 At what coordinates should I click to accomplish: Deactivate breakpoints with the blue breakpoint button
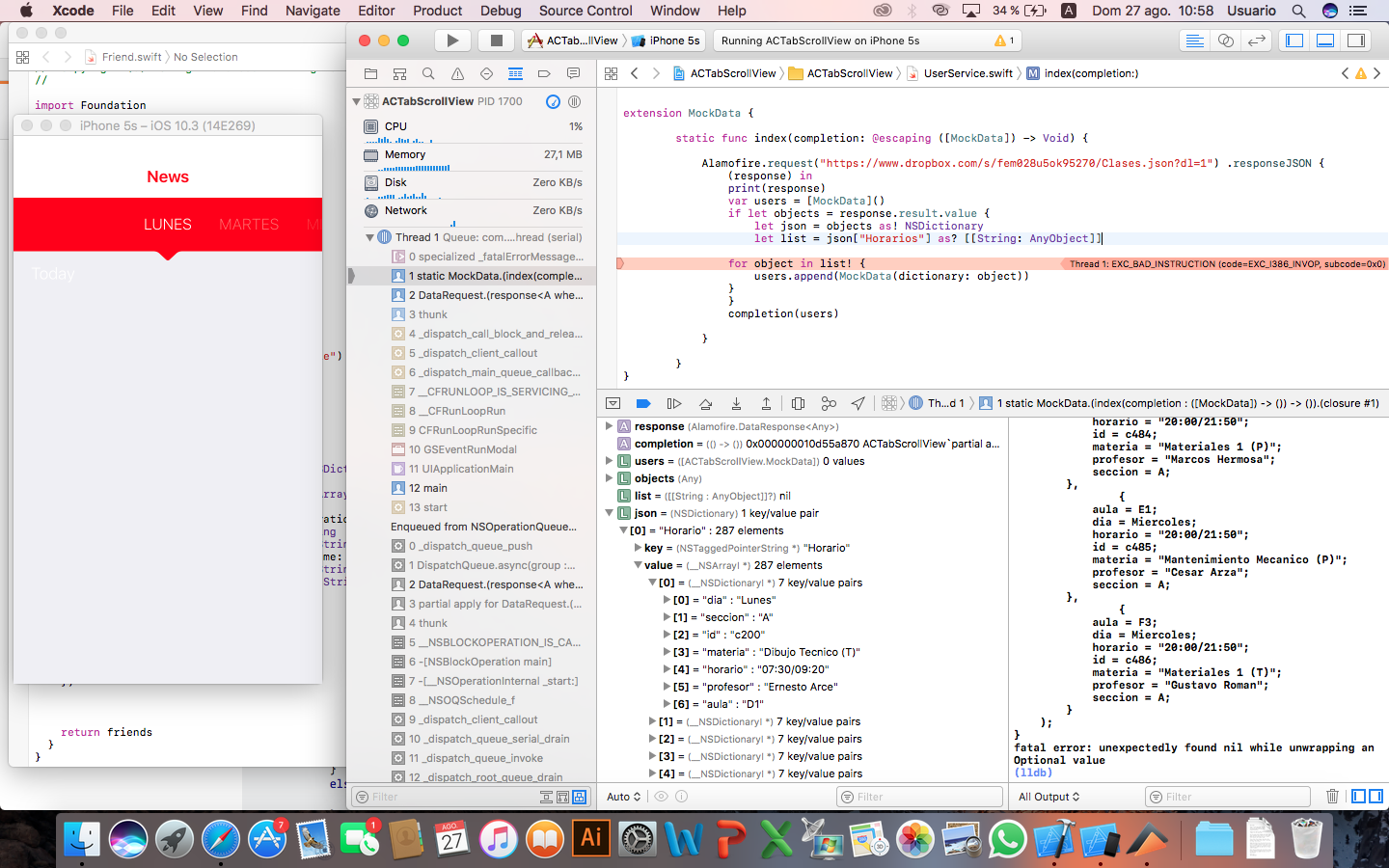point(643,403)
